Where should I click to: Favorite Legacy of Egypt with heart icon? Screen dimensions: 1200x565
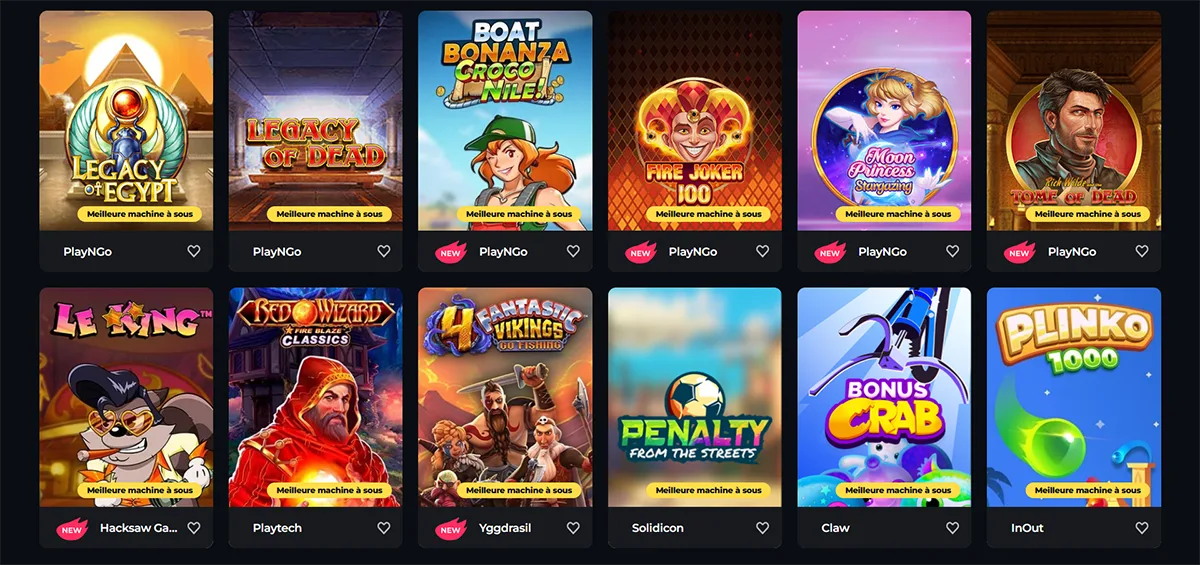[194, 252]
